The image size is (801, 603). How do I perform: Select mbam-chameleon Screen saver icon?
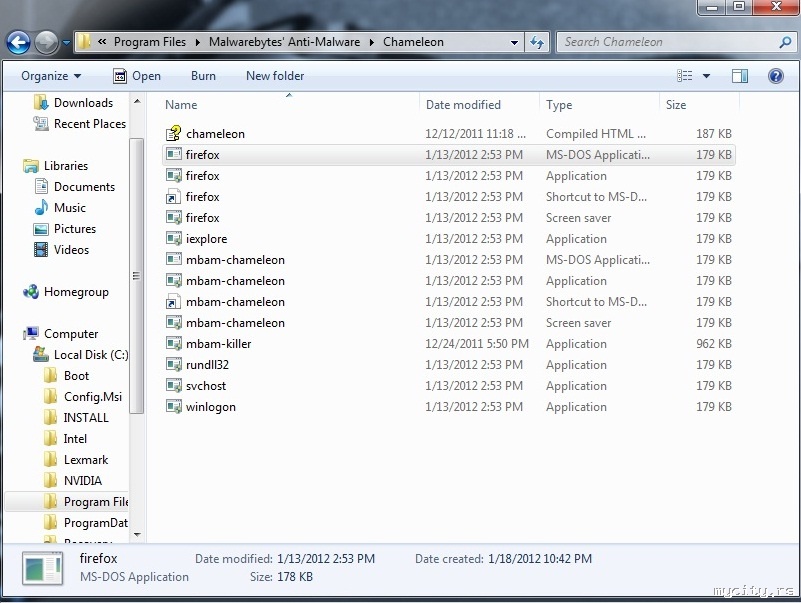point(174,323)
